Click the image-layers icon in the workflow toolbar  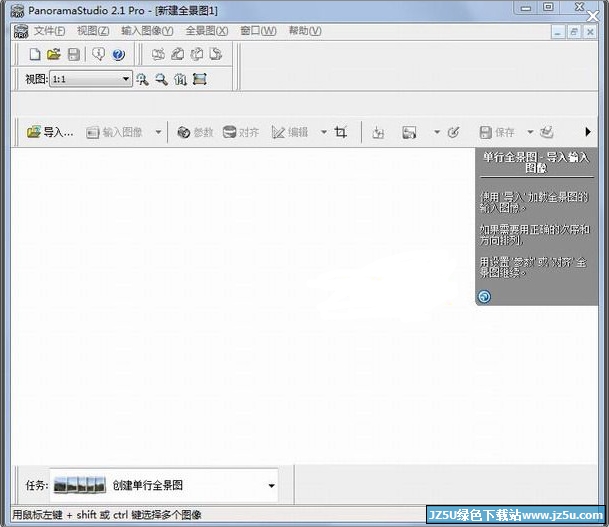409,132
